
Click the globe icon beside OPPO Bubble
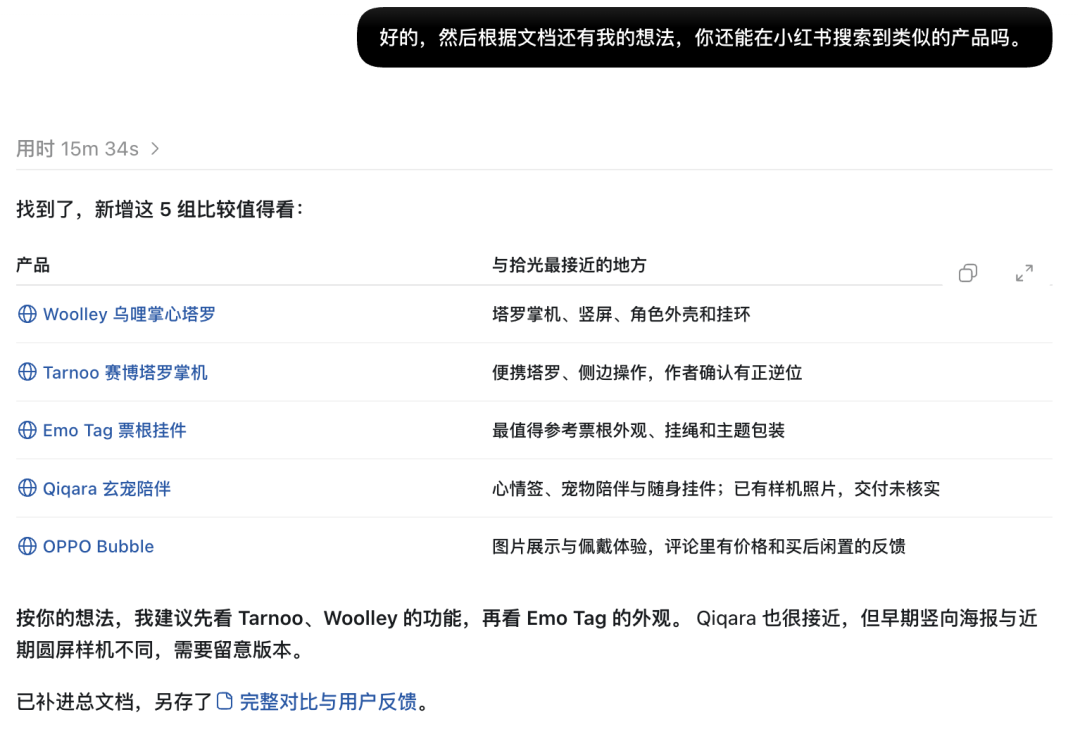point(27,546)
